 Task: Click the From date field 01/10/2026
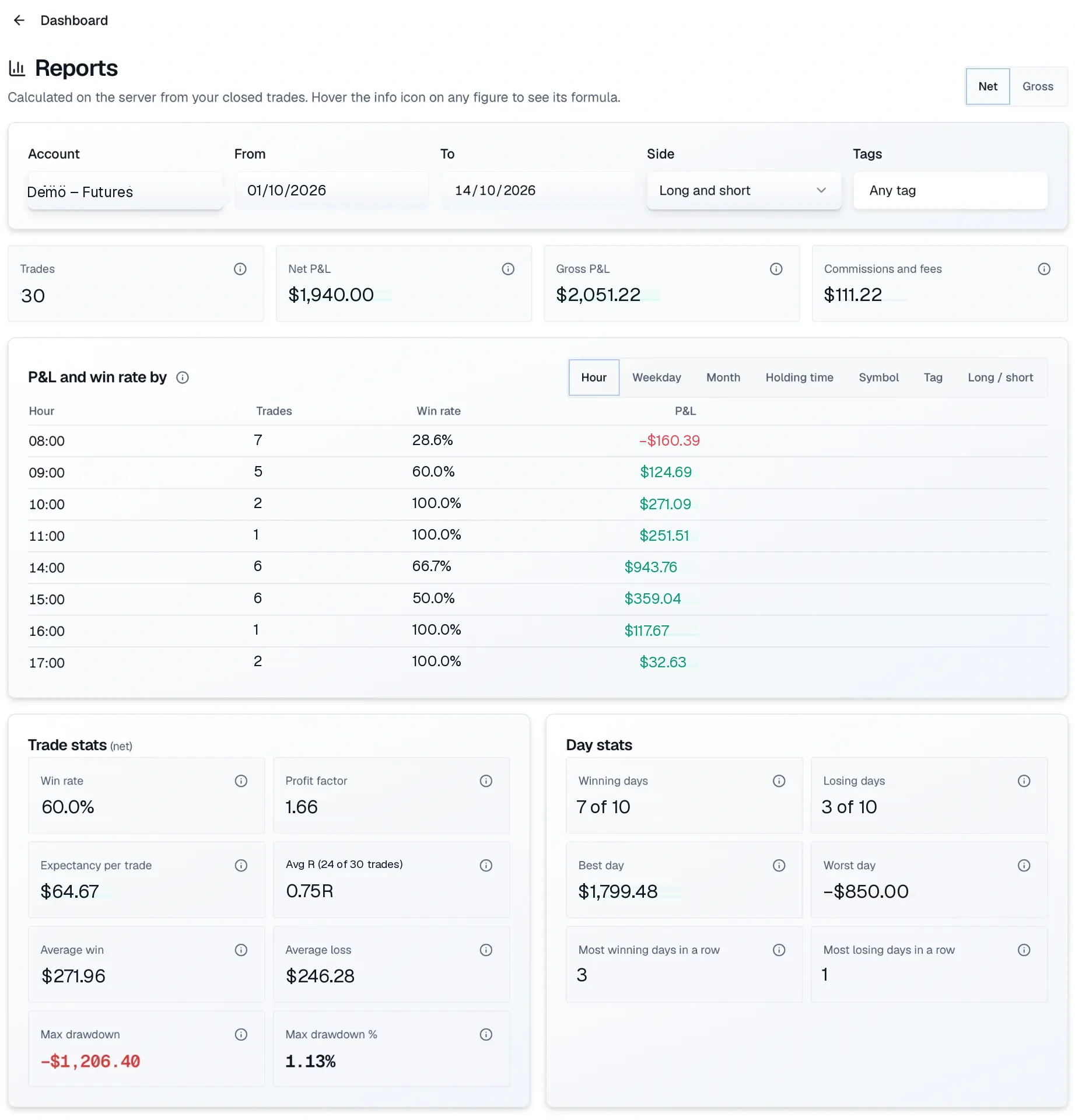point(331,191)
